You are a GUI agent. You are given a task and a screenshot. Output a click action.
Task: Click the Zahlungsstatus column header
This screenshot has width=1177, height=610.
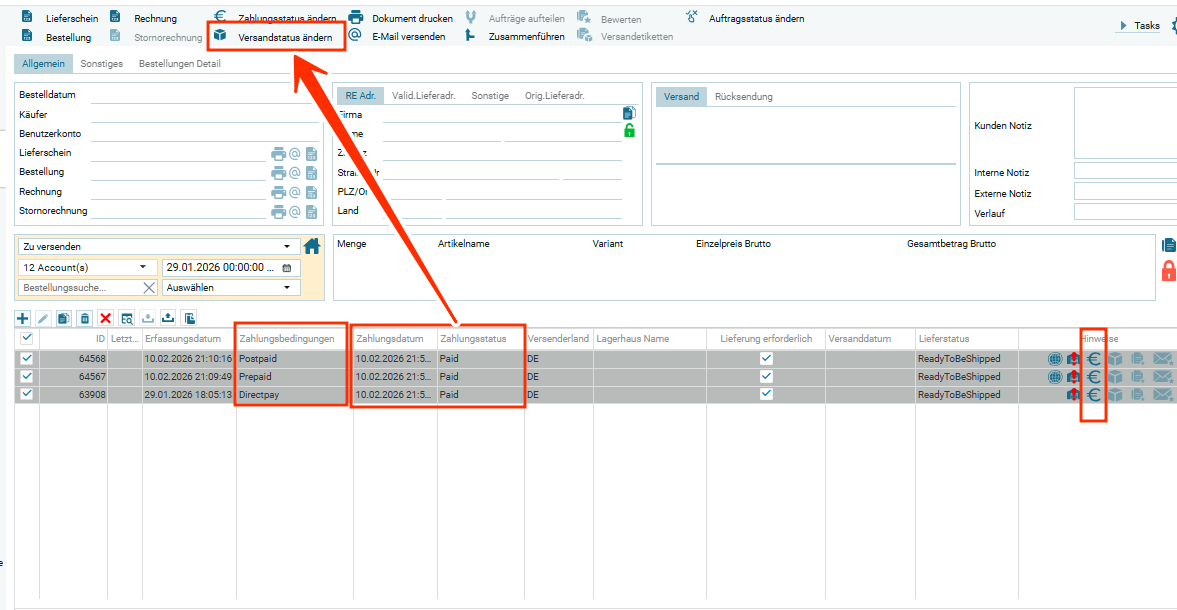click(480, 339)
